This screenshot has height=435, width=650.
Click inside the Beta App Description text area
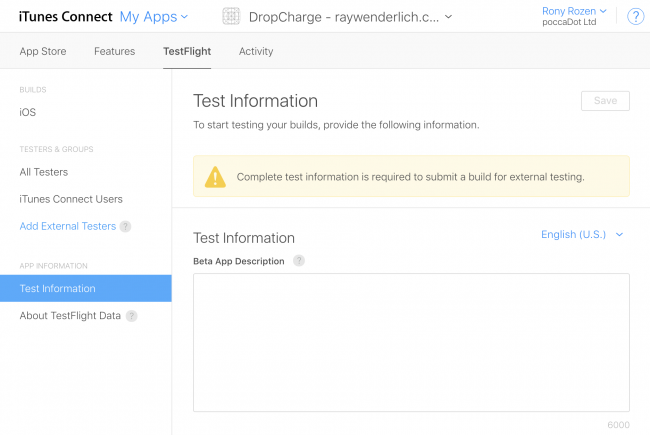pos(411,342)
